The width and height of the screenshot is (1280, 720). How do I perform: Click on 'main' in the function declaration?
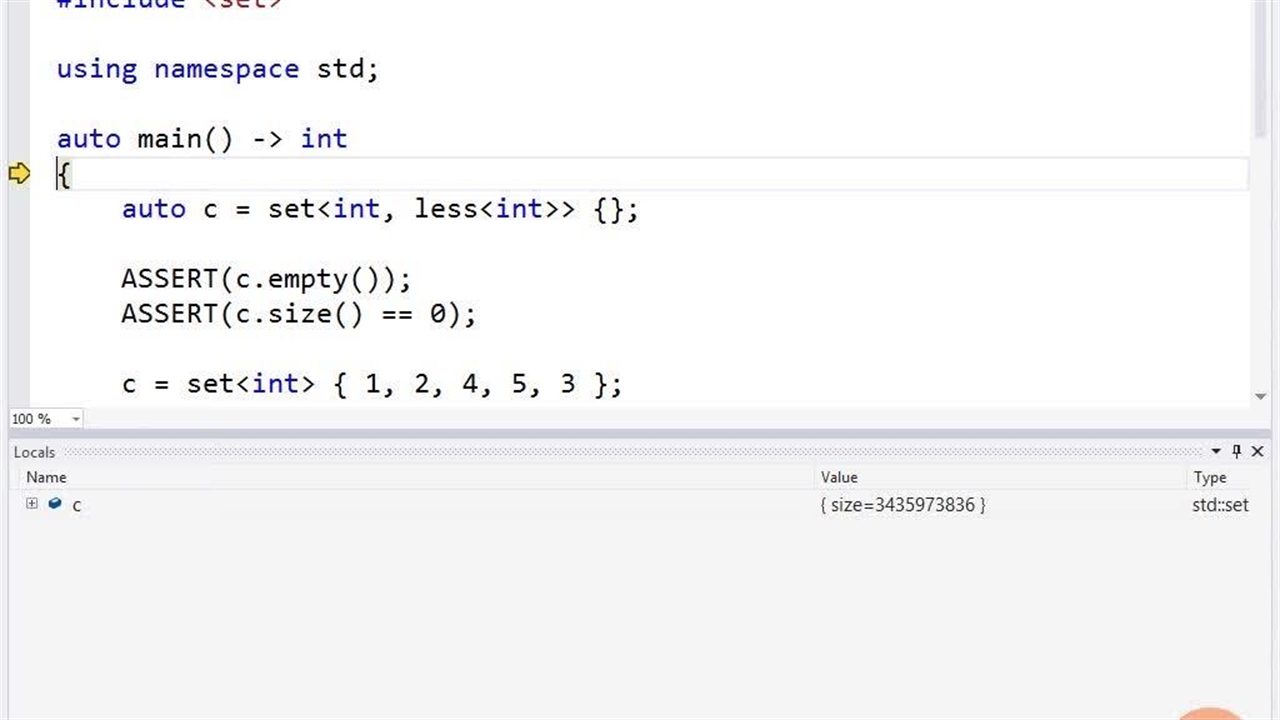click(x=169, y=139)
